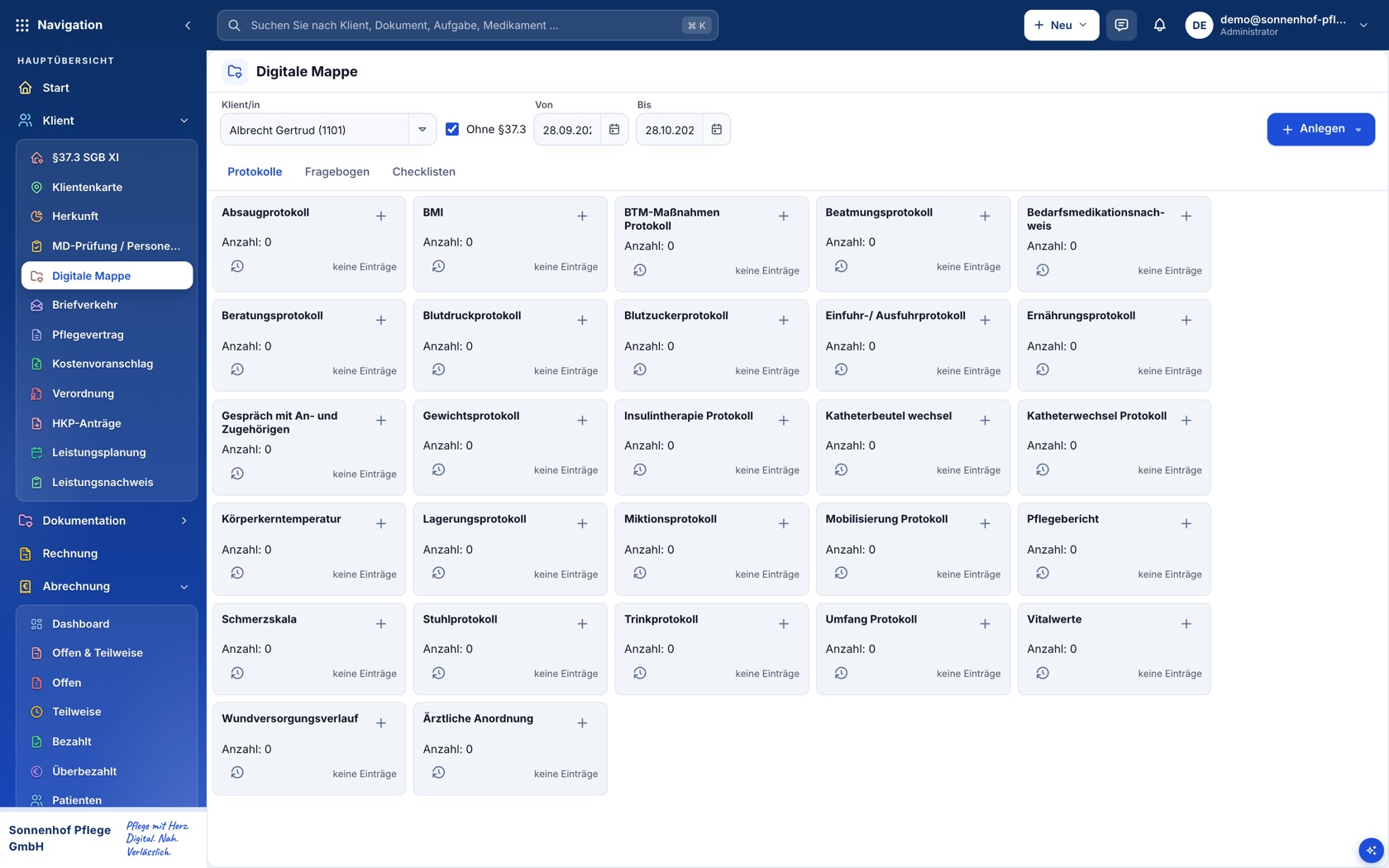
Task: Go to Start page
Action: [x=103, y=88]
